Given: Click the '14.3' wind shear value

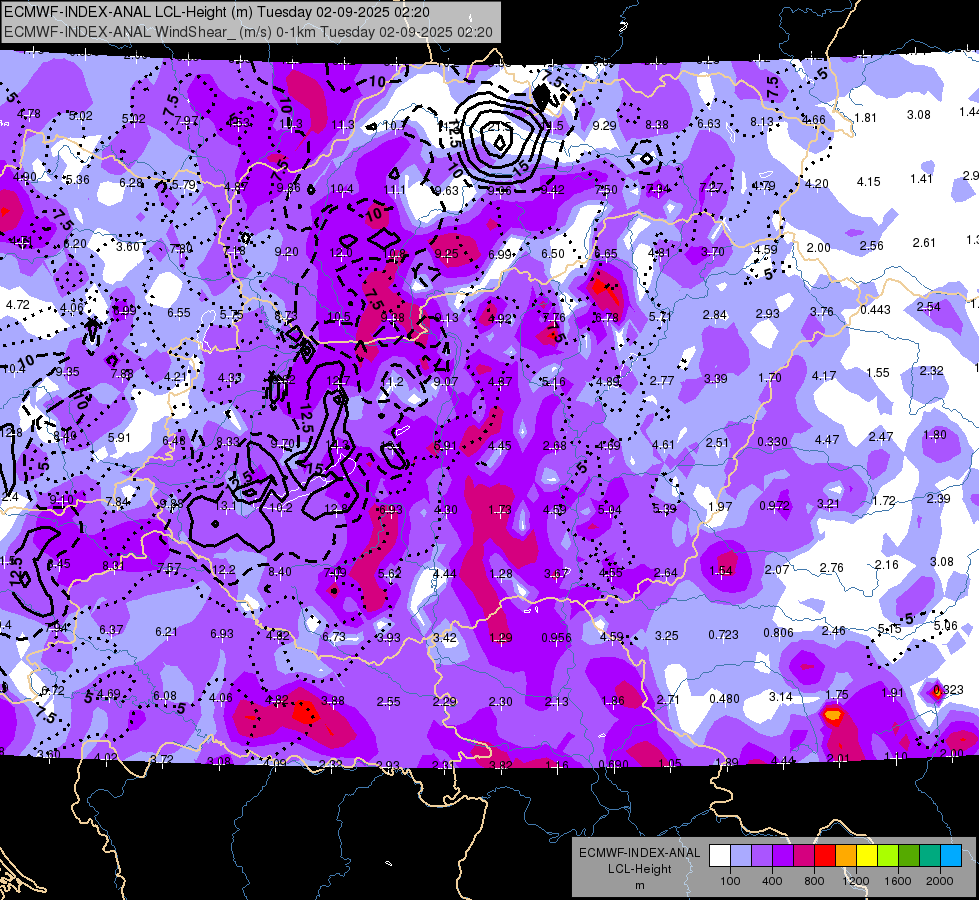Looking at the screenshot, I should coord(338,445).
